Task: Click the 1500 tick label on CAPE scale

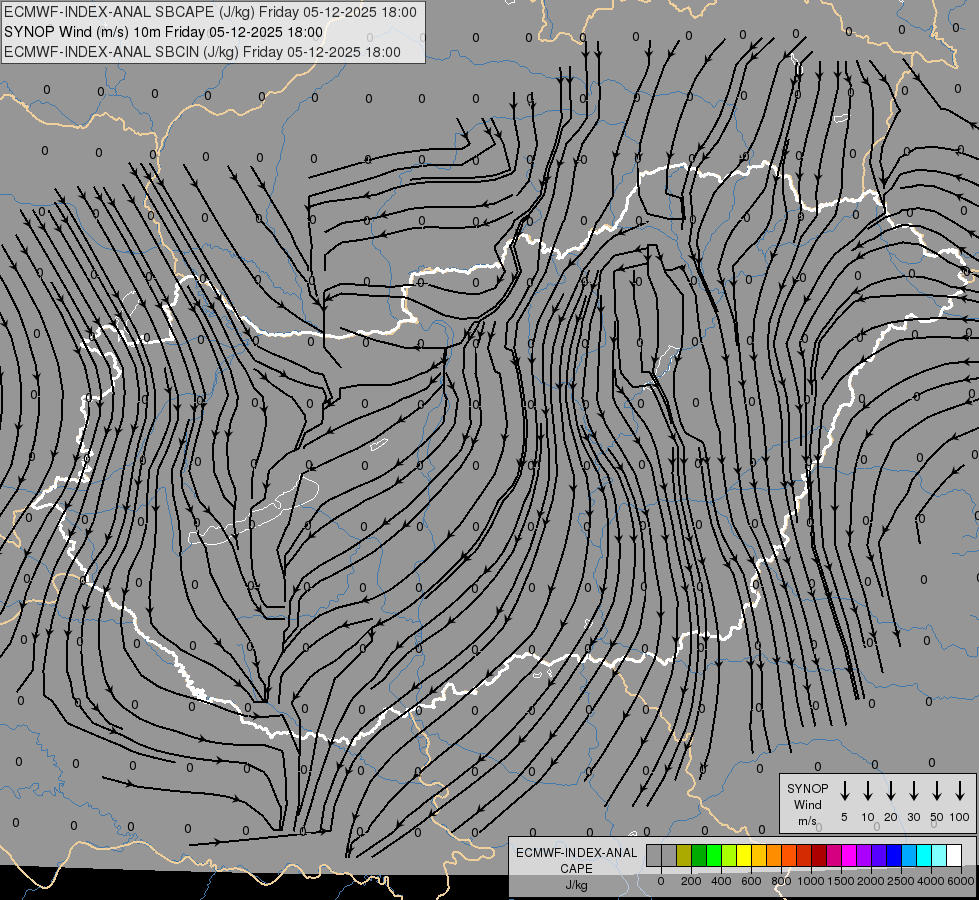Action: point(841,881)
